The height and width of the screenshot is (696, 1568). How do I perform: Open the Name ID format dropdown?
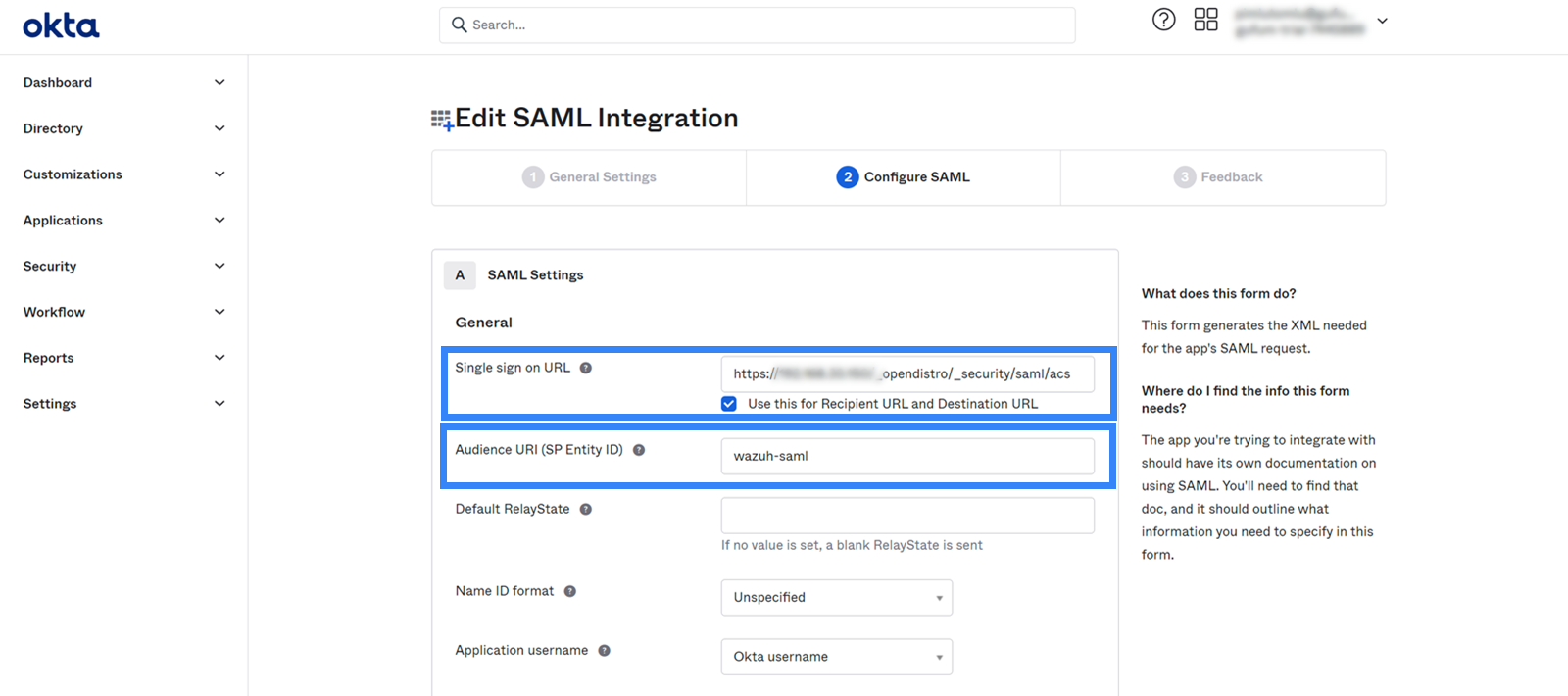point(837,598)
